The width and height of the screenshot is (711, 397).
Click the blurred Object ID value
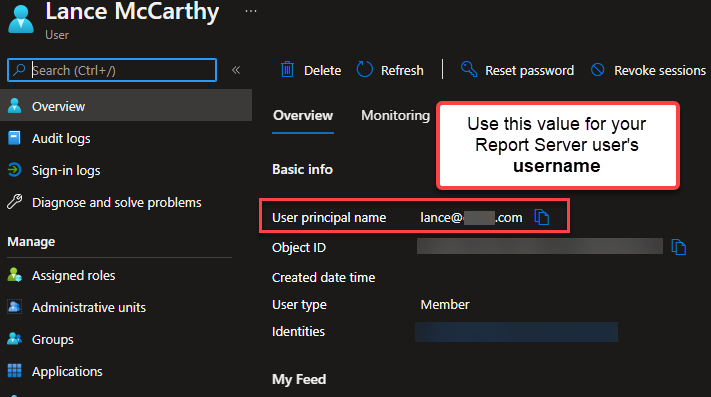tap(540, 246)
